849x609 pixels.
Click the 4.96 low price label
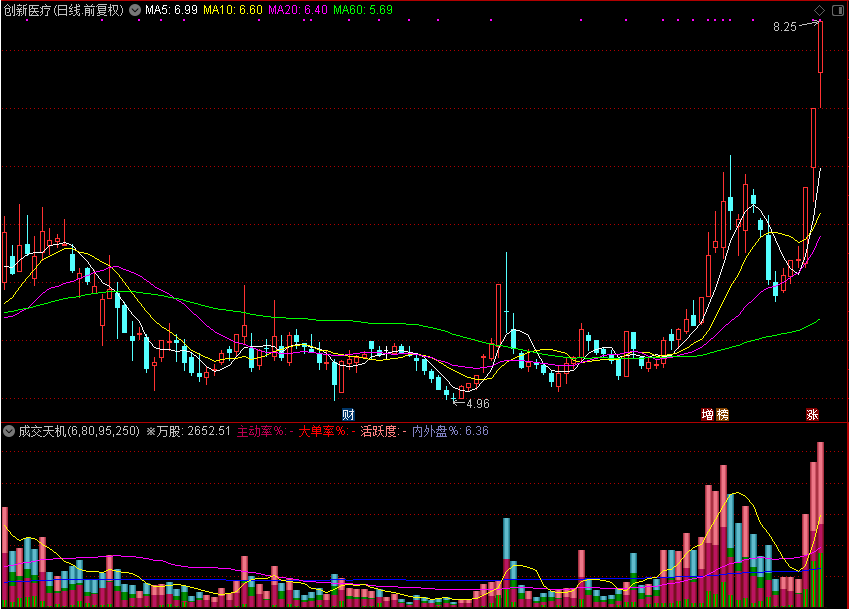click(478, 404)
